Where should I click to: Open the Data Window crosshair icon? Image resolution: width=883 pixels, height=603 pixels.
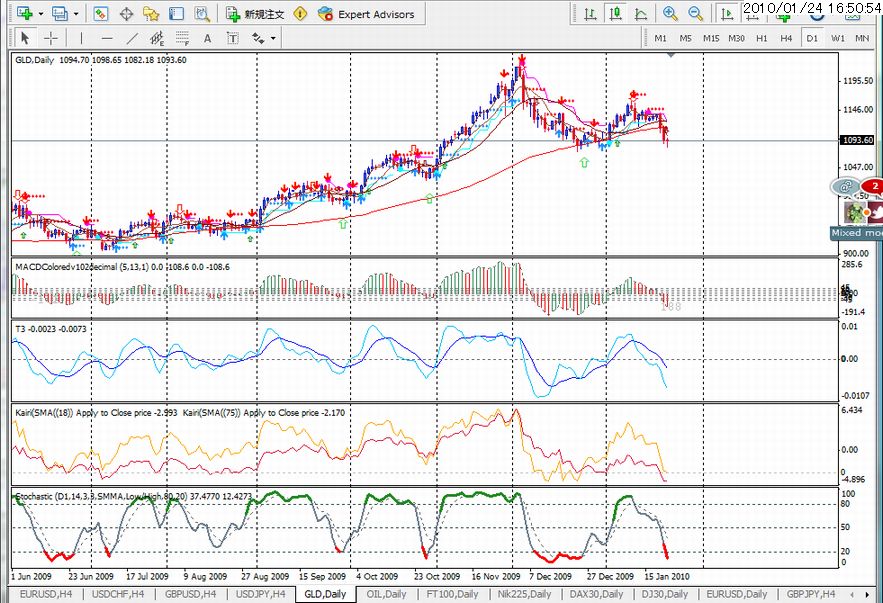pyautogui.click(x=126, y=14)
